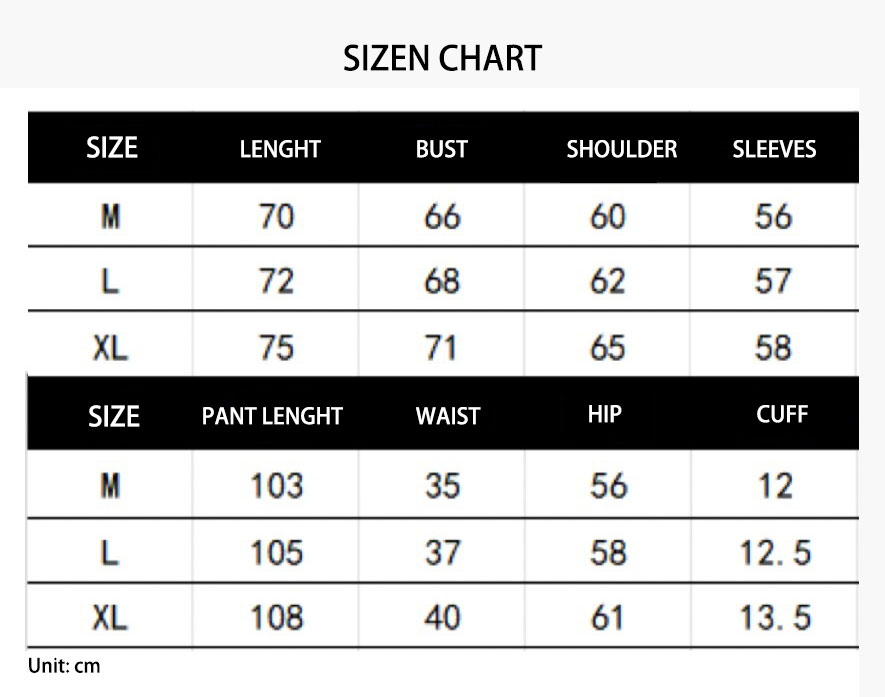
Task: Click the CUFF column header
Action: pyautogui.click(x=782, y=414)
